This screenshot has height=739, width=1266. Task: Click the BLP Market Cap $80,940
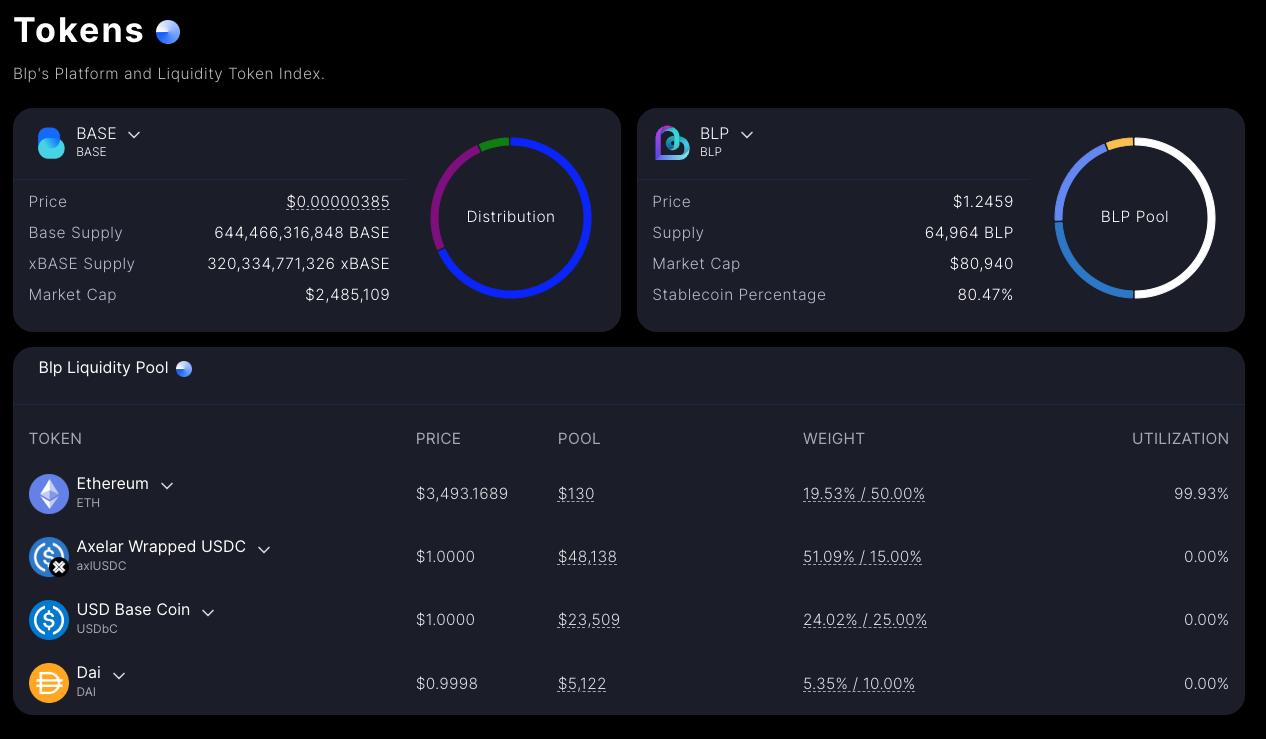pos(982,264)
